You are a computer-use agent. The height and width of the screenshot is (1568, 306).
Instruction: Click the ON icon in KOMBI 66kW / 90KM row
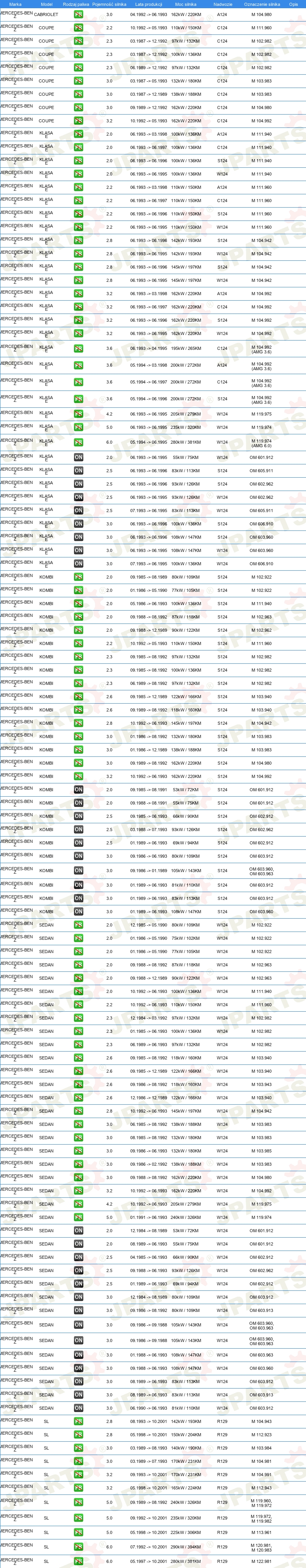click(x=79, y=817)
